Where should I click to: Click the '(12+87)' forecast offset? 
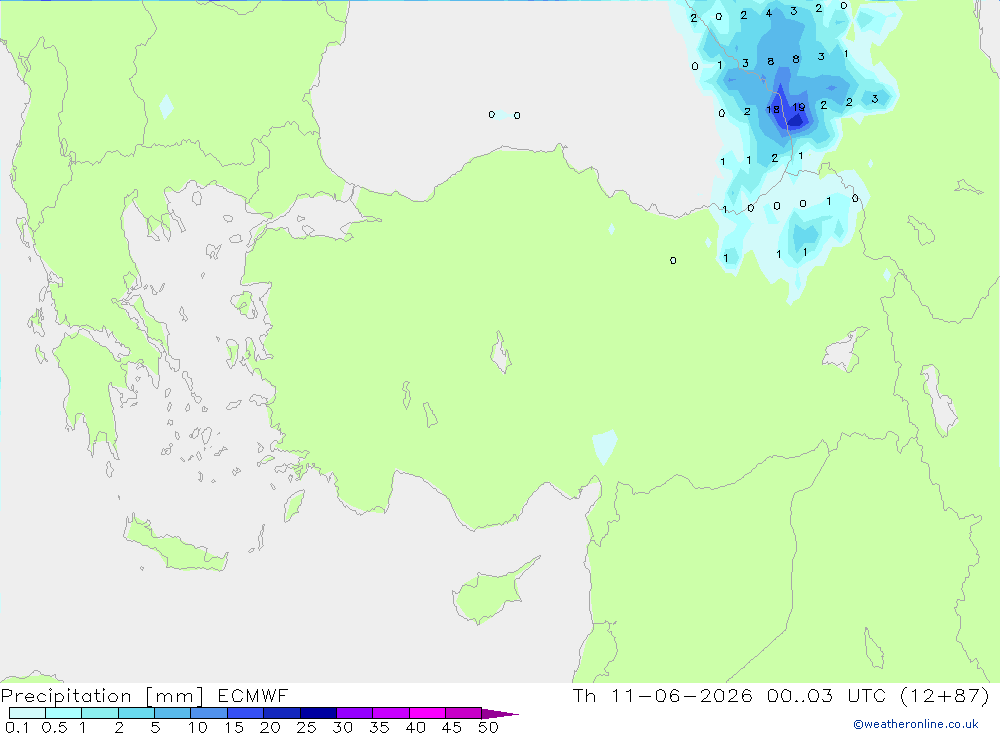(x=945, y=695)
